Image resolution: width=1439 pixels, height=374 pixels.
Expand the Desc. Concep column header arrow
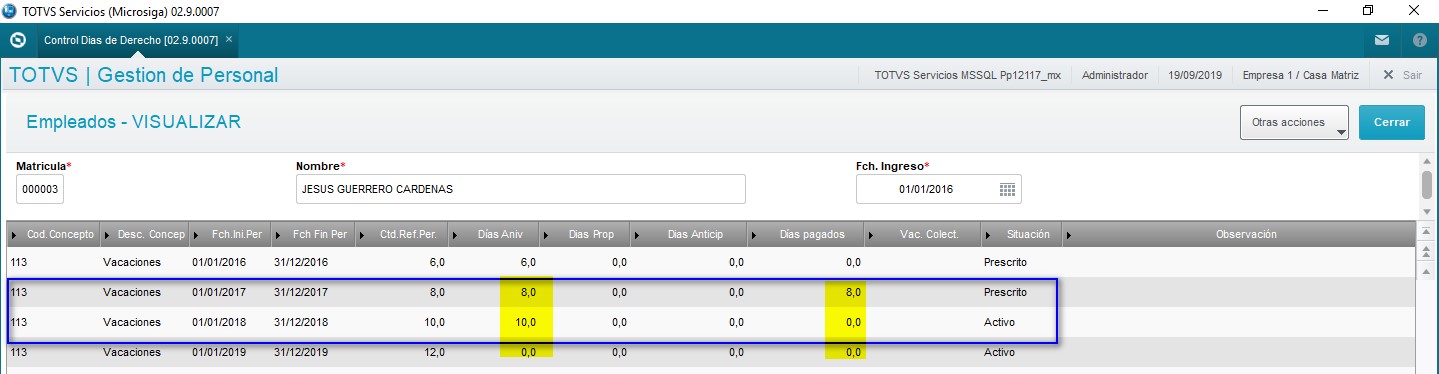[107, 235]
